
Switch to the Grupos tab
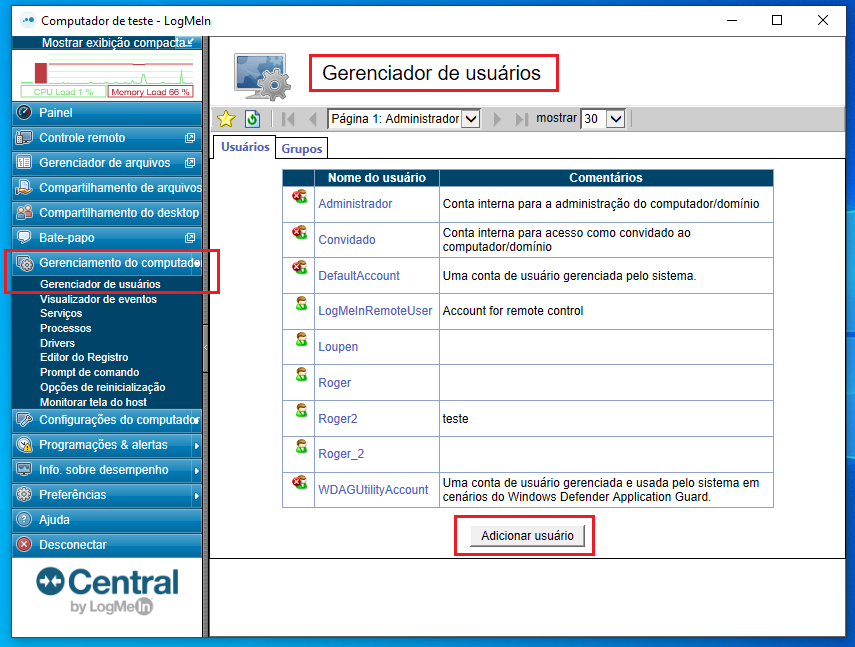(x=302, y=148)
